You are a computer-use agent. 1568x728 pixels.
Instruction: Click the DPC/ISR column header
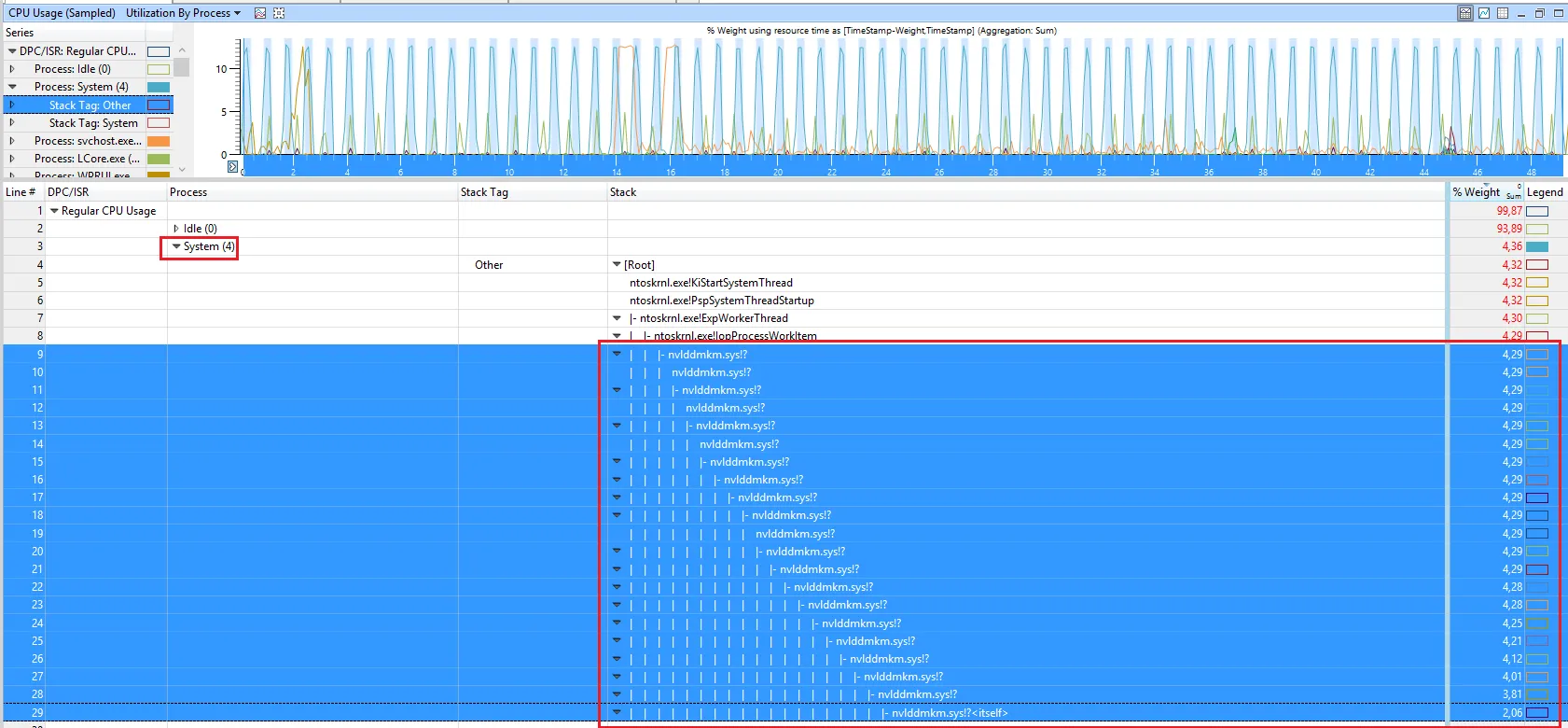(x=105, y=192)
